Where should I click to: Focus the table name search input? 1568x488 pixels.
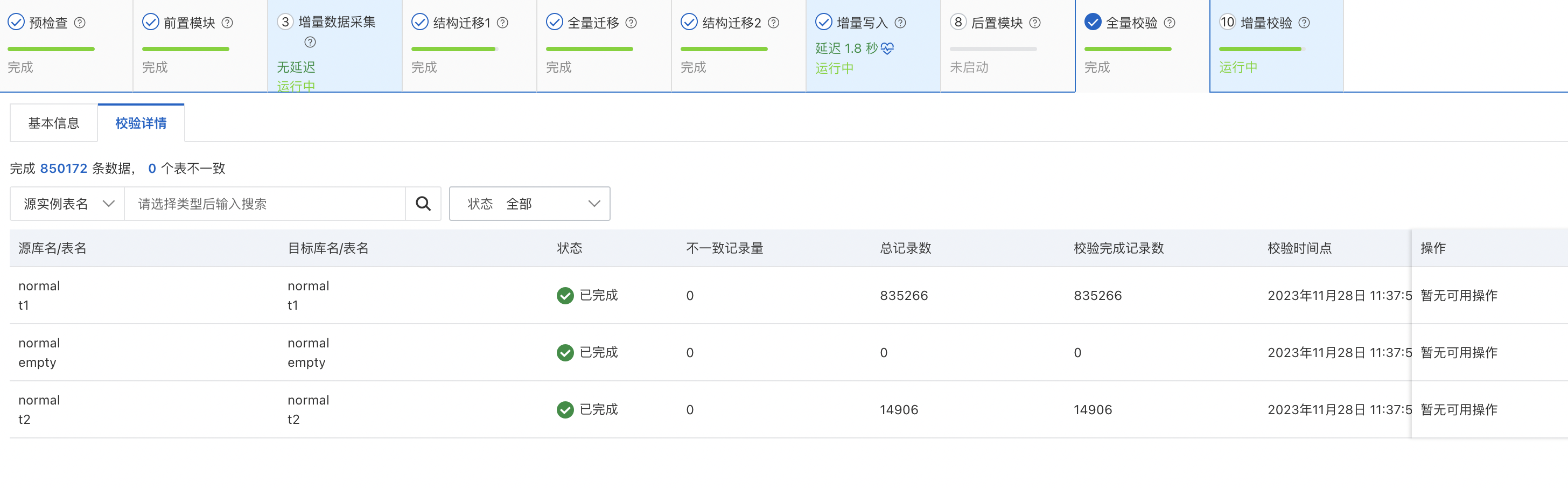click(265, 204)
